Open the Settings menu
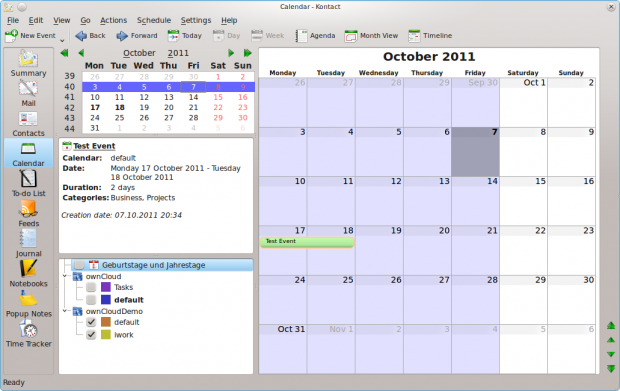Viewport: 620px width, 391px height. coord(196,20)
